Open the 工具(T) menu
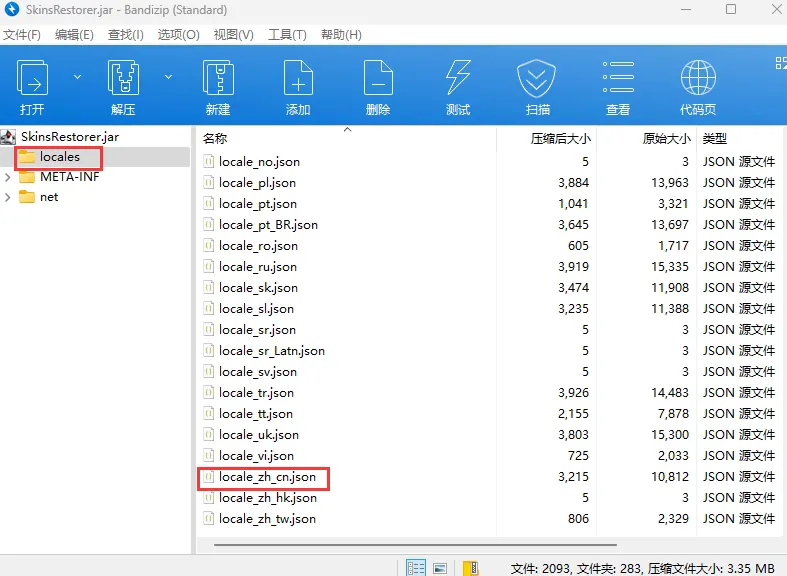 click(287, 35)
